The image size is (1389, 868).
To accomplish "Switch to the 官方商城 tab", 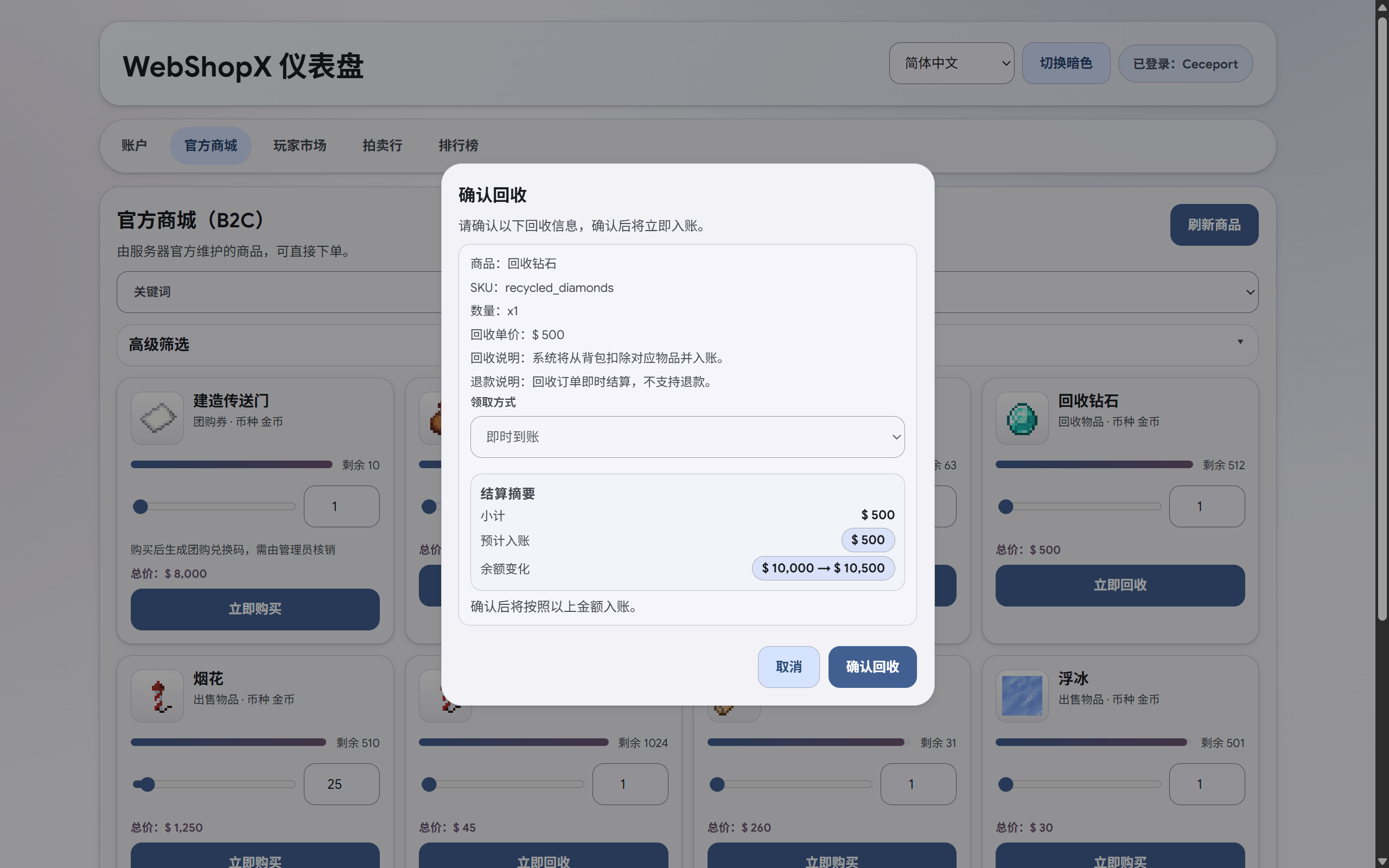I will (x=211, y=146).
